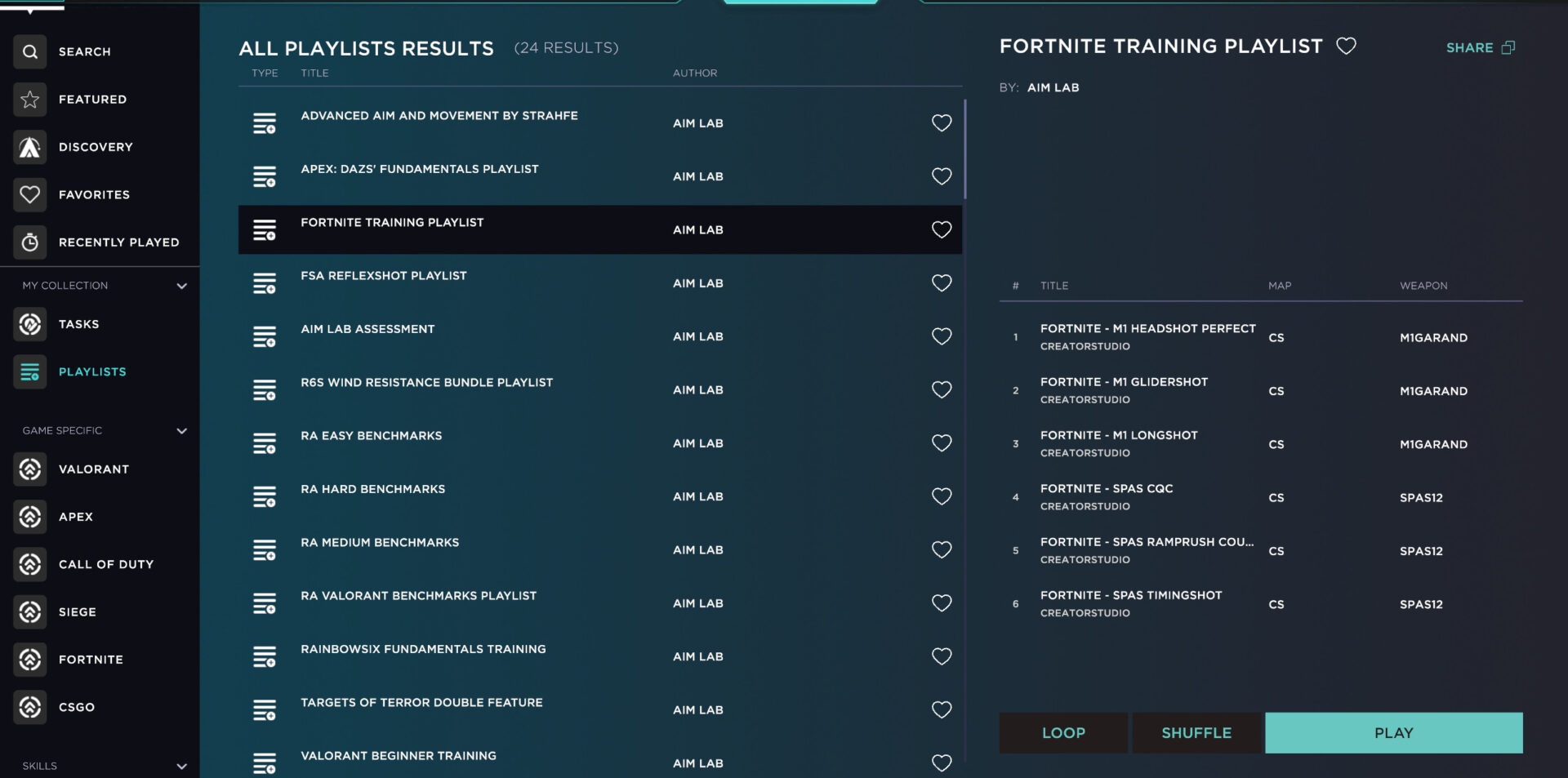
Task: Click the Valorant game icon
Action: [x=29, y=469]
